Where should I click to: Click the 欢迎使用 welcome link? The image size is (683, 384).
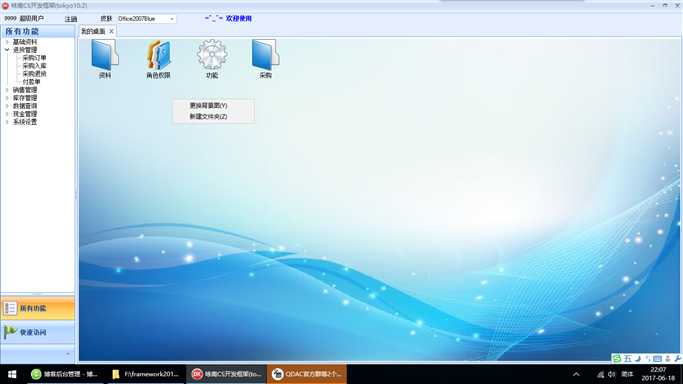pyautogui.click(x=239, y=18)
